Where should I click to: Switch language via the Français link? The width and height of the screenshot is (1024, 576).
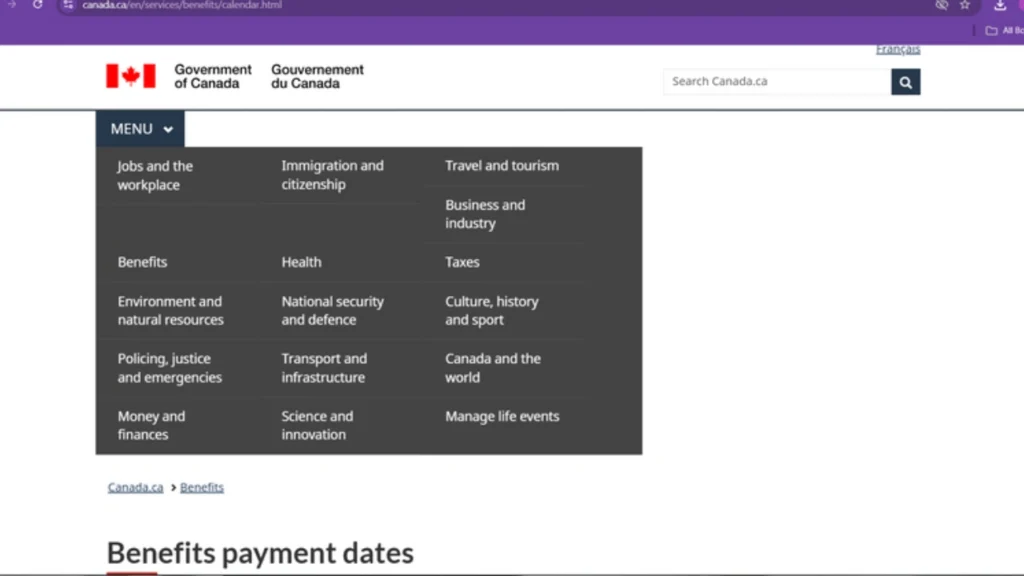pyautogui.click(x=897, y=50)
